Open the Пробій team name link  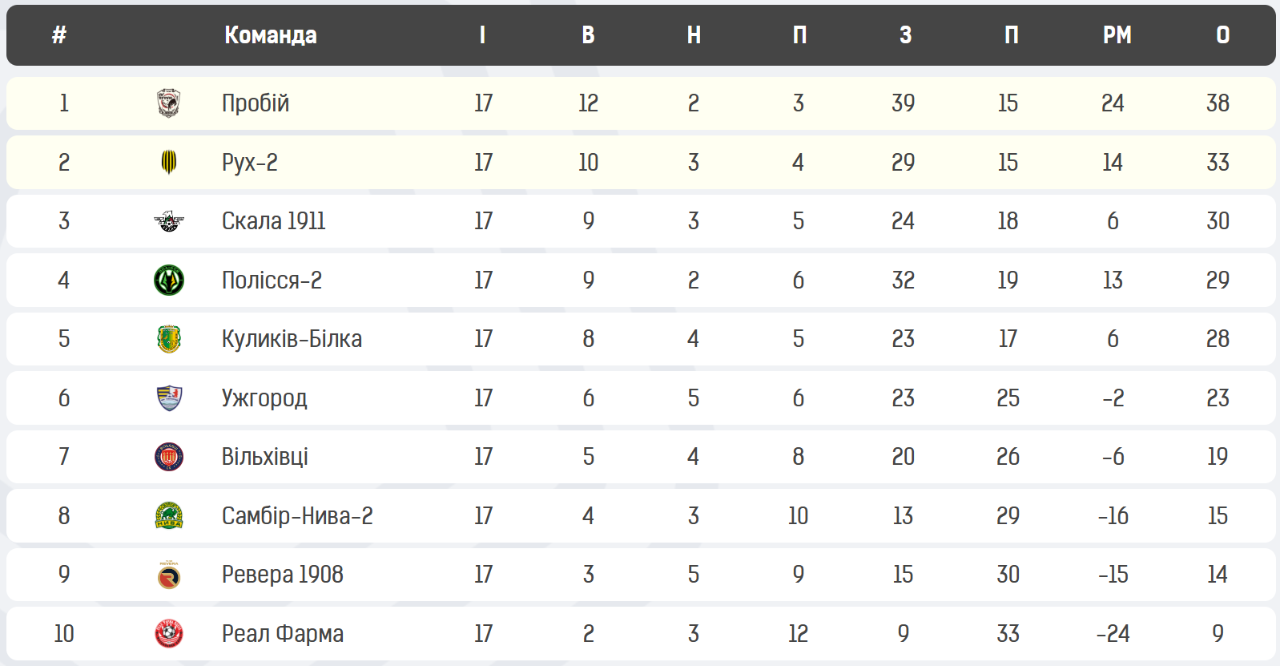coord(256,103)
